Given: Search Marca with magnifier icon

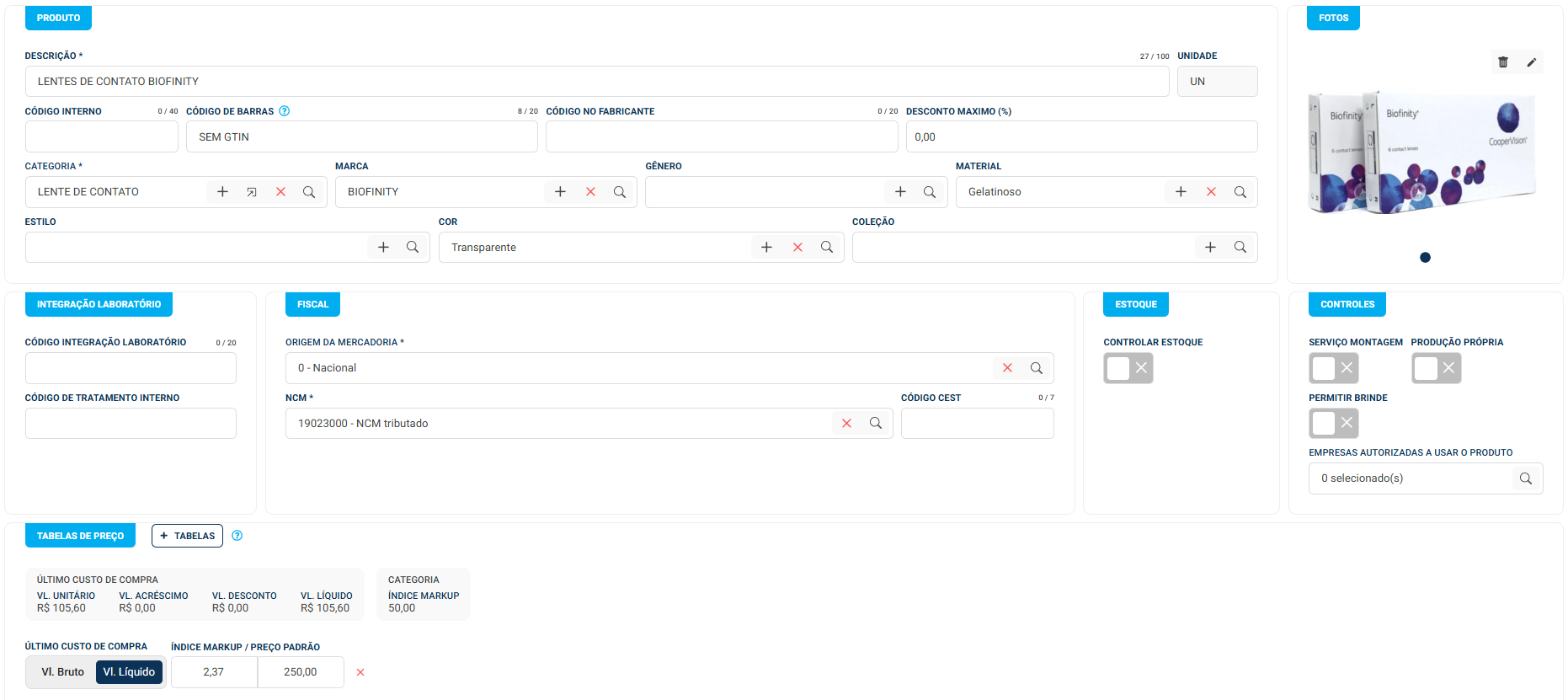Looking at the screenshot, I should (x=620, y=192).
